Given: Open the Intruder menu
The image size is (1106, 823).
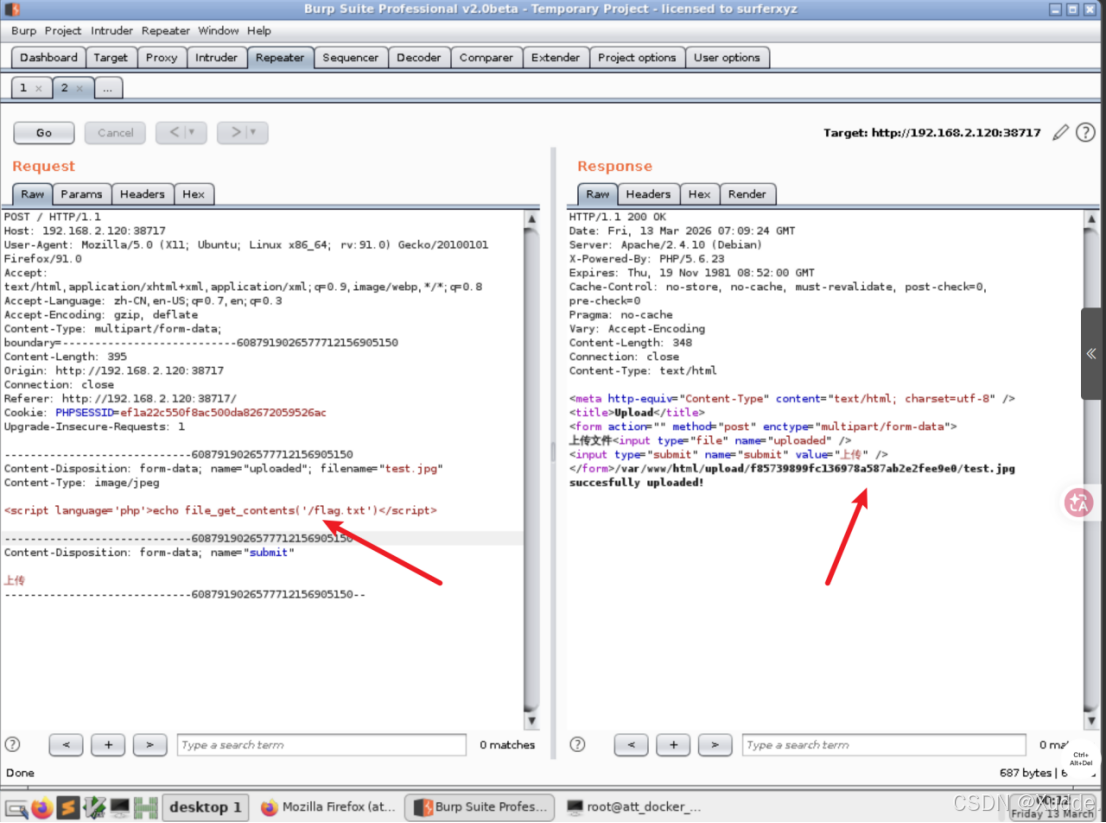Looking at the screenshot, I should pyautogui.click(x=111, y=31).
